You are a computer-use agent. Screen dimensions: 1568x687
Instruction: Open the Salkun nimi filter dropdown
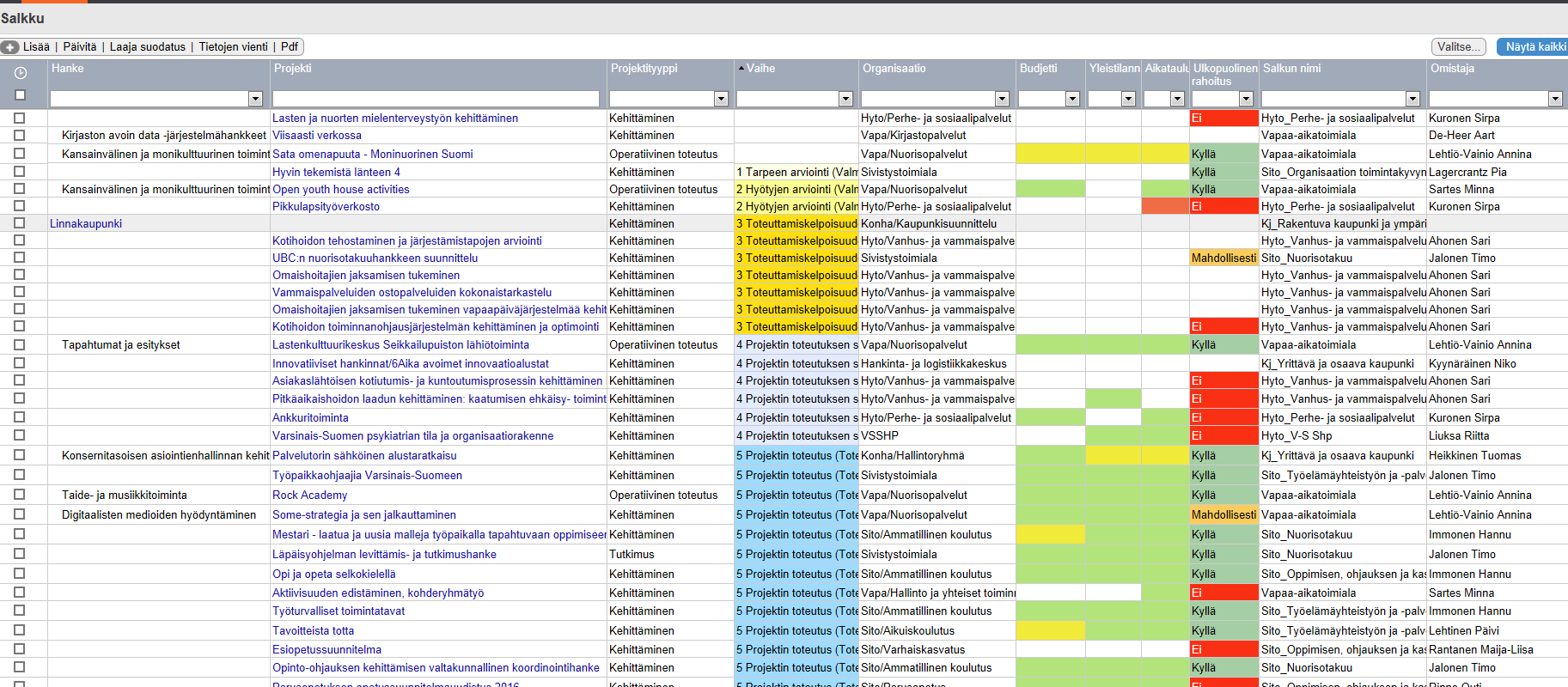click(1412, 99)
